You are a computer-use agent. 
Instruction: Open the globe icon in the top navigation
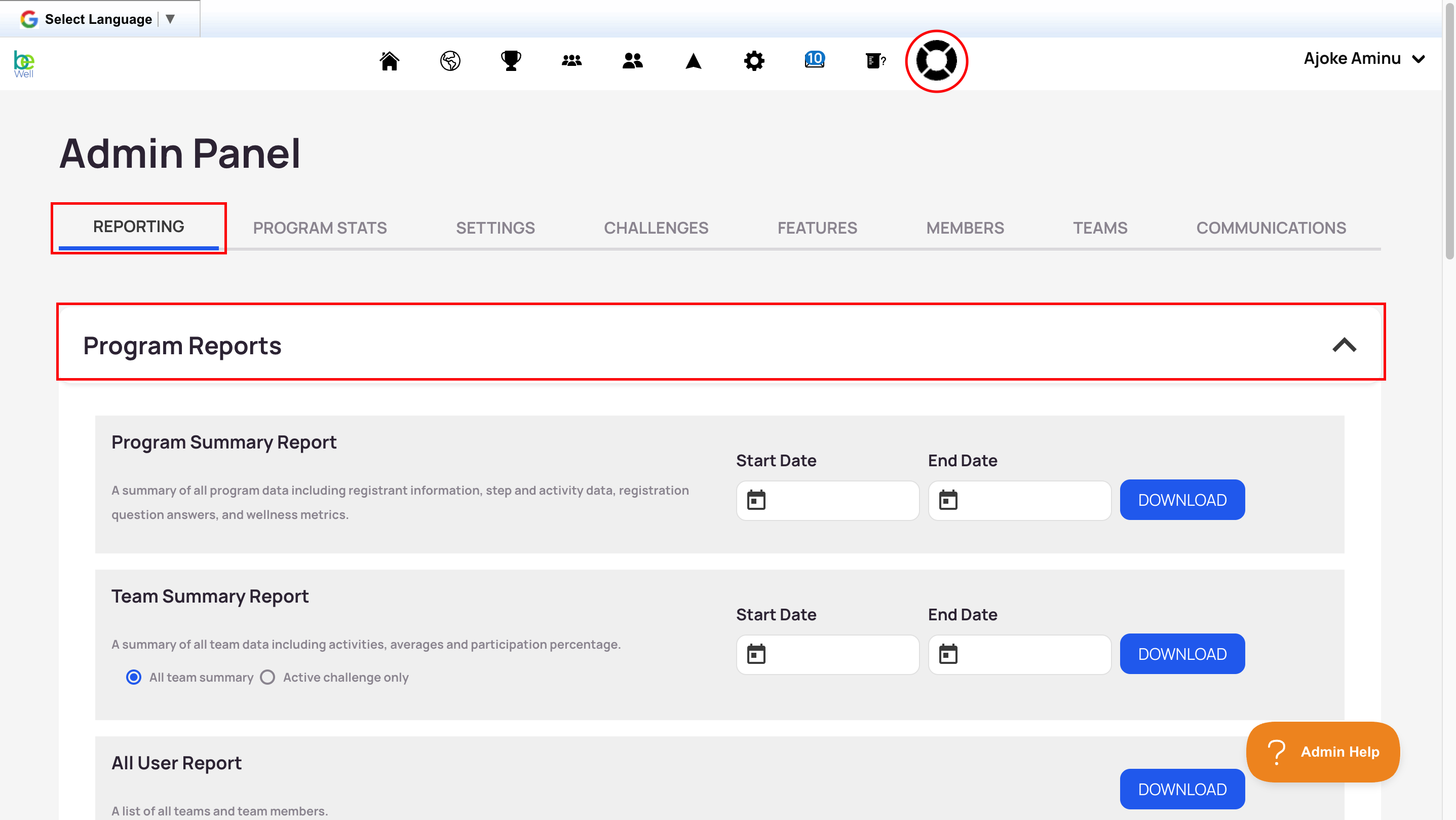coord(450,60)
